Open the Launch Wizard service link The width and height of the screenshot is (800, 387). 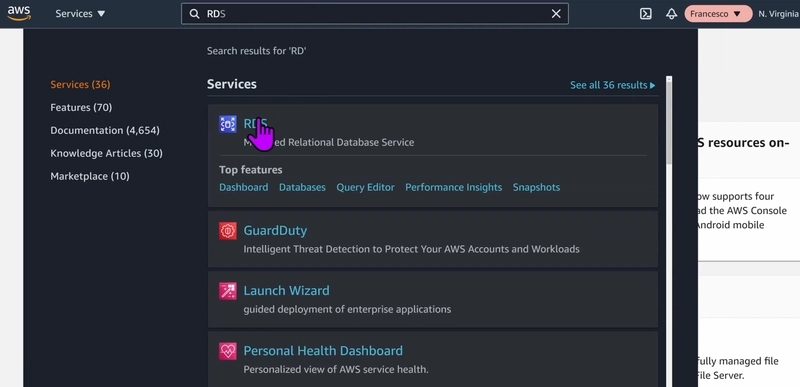point(286,291)
